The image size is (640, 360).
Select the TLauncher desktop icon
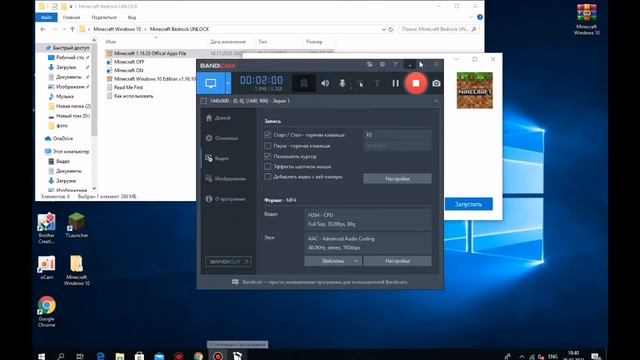(77, 225)
